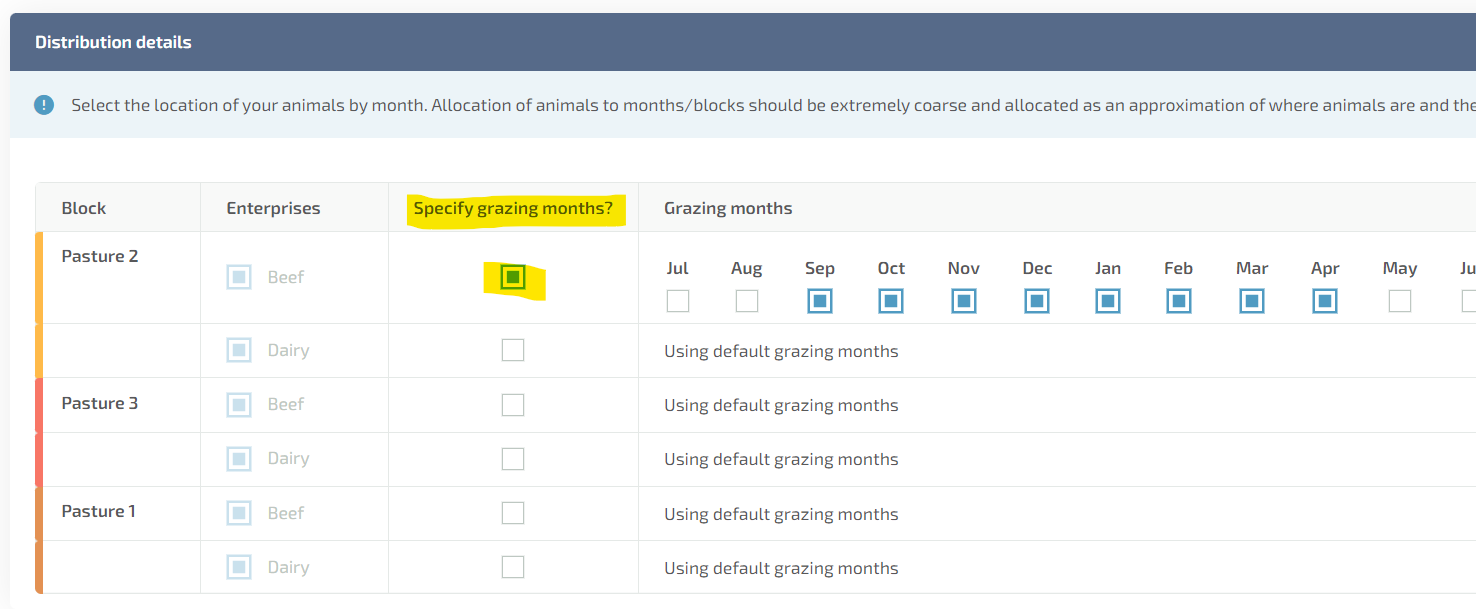Uncheck Specify grazing months for Pasture 2 Beef
Image resolution: width=1476 pixels, height=609 pixels.
(513, 277)
